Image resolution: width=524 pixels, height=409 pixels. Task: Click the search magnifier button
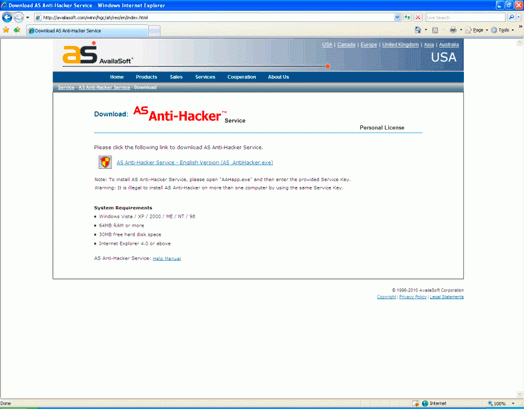tap(511, 17)
